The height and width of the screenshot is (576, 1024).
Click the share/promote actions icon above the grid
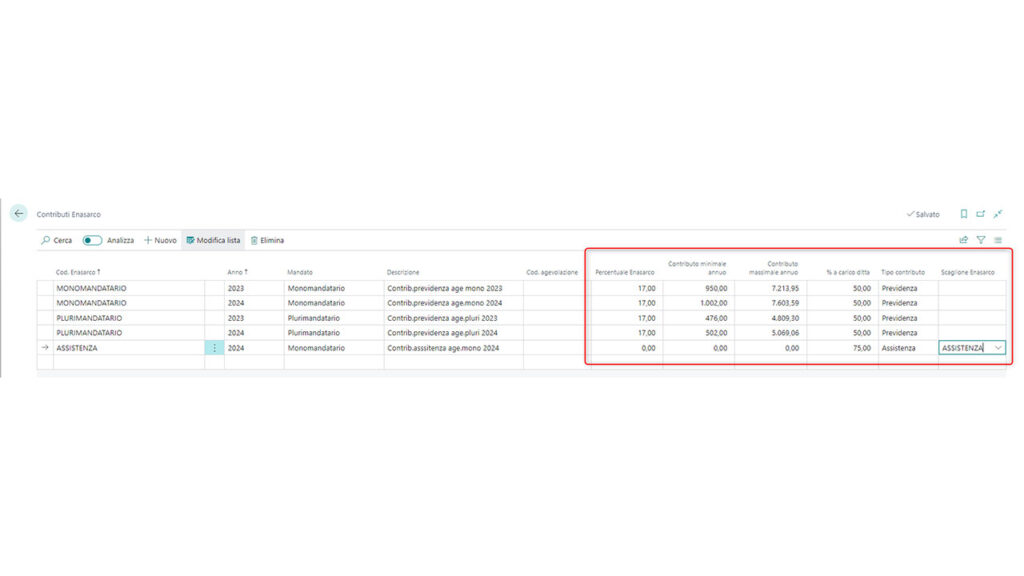click(x=963, y=240)
